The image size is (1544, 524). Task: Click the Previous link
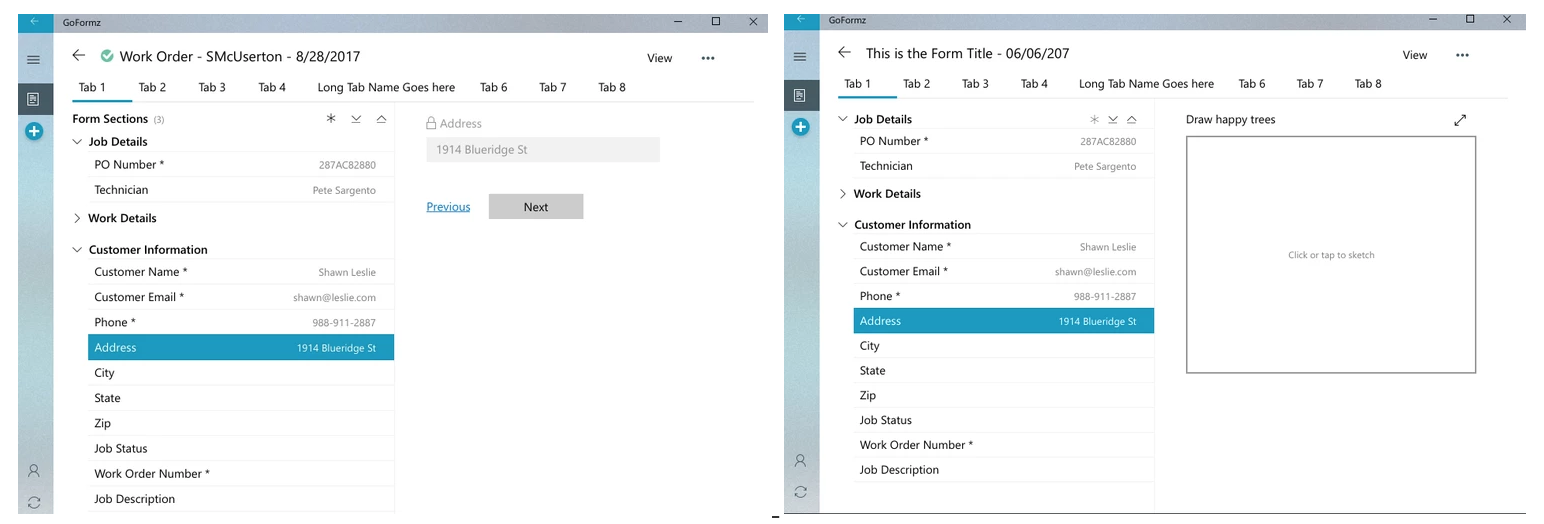pos(448,207)
